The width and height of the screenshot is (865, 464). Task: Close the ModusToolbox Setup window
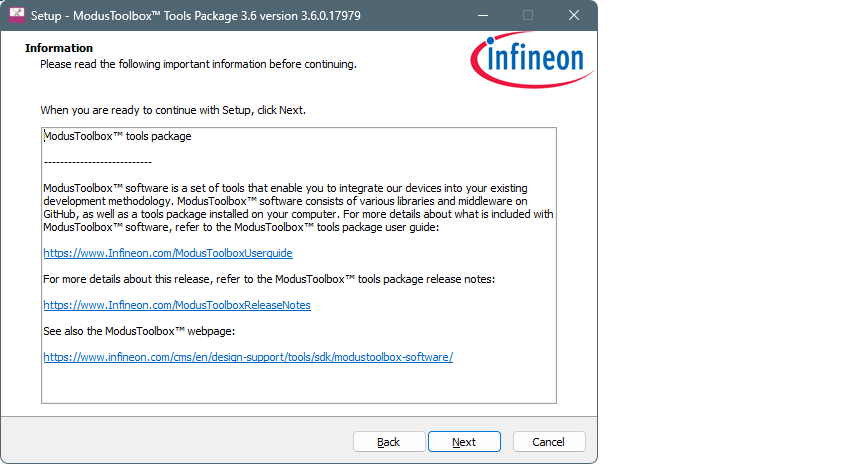click(x=574, y=15)
